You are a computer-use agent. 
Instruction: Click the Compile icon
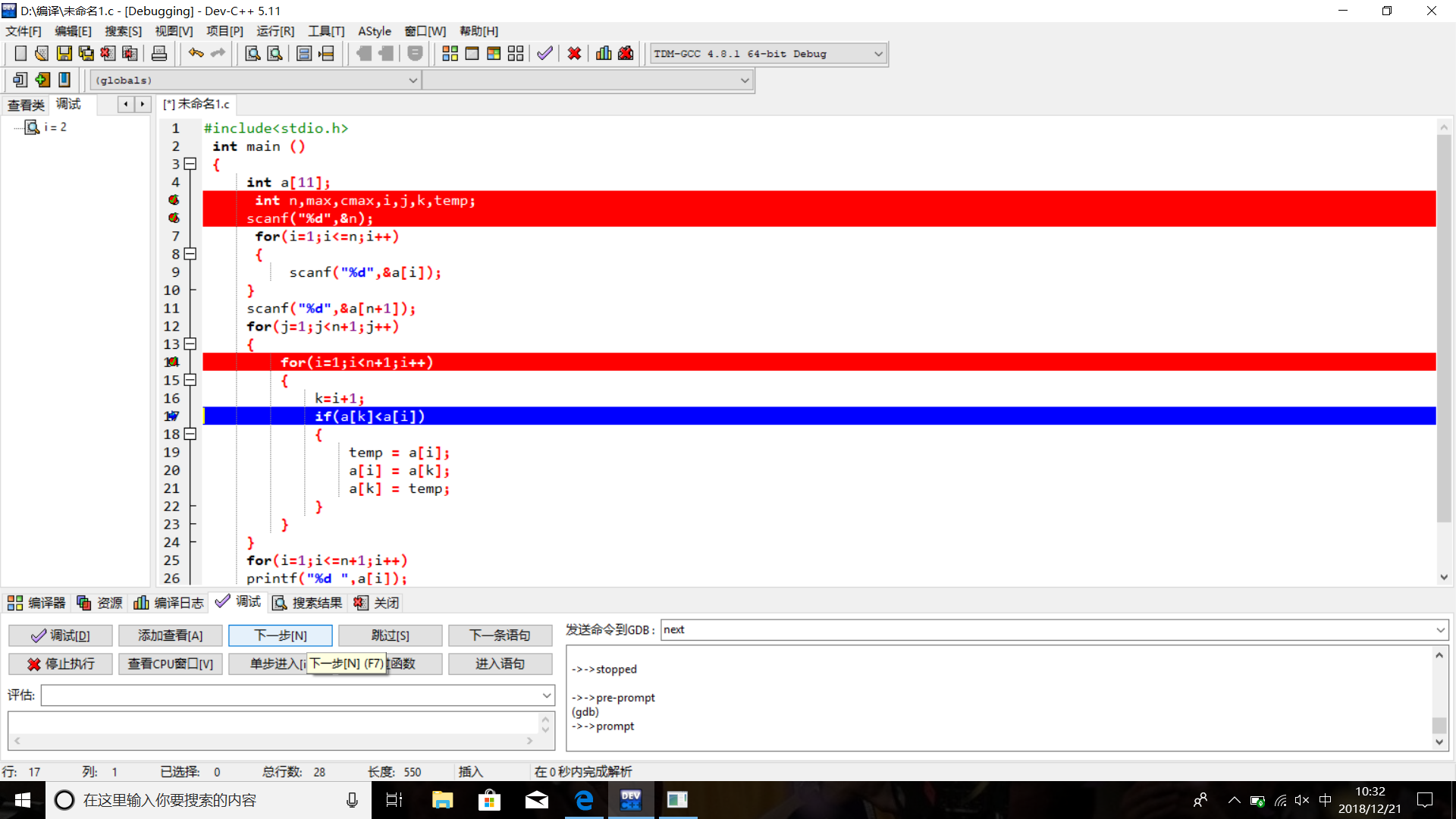pyautogui.click(x=450, y=54)
